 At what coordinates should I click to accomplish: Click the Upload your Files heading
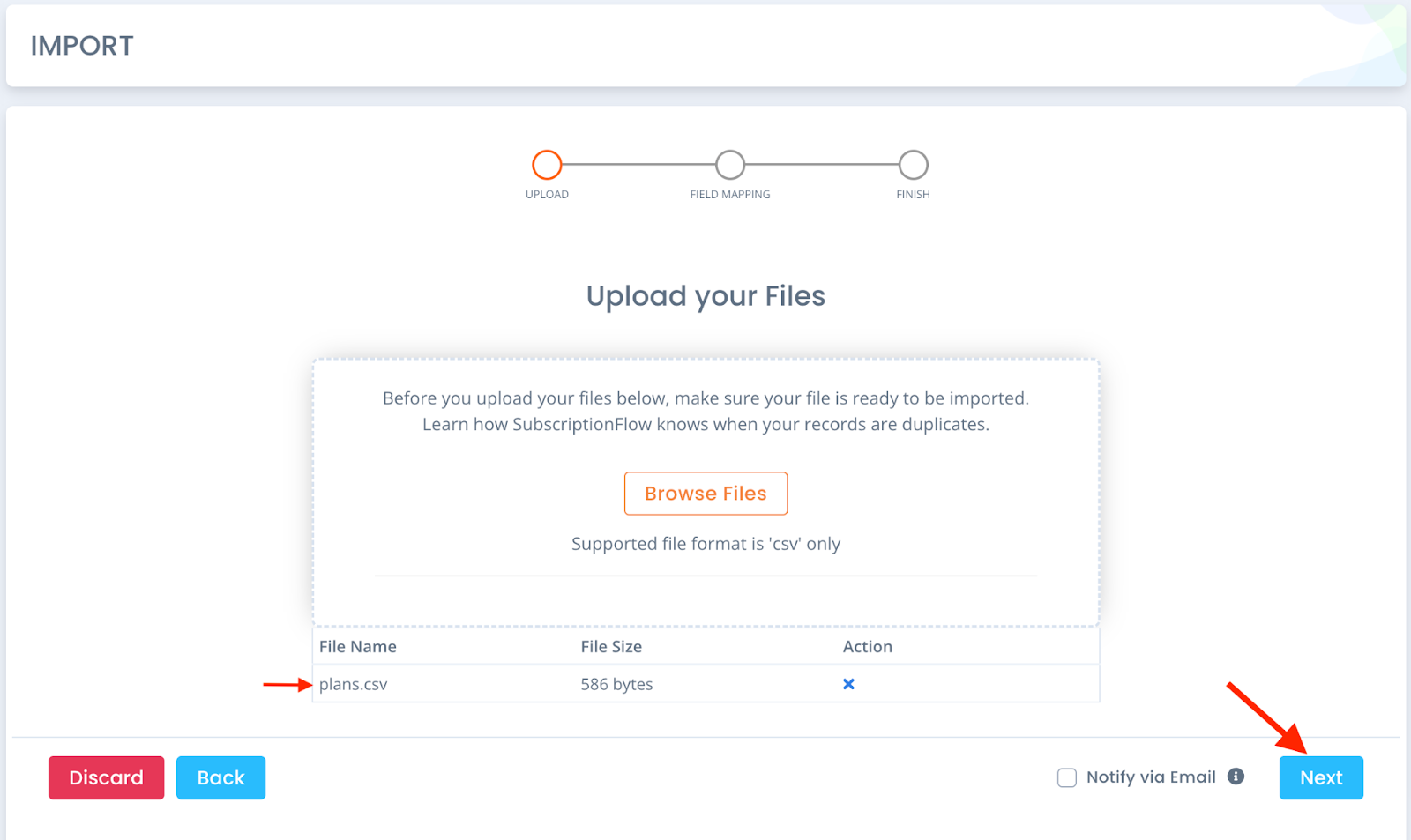tap(705, 296)
